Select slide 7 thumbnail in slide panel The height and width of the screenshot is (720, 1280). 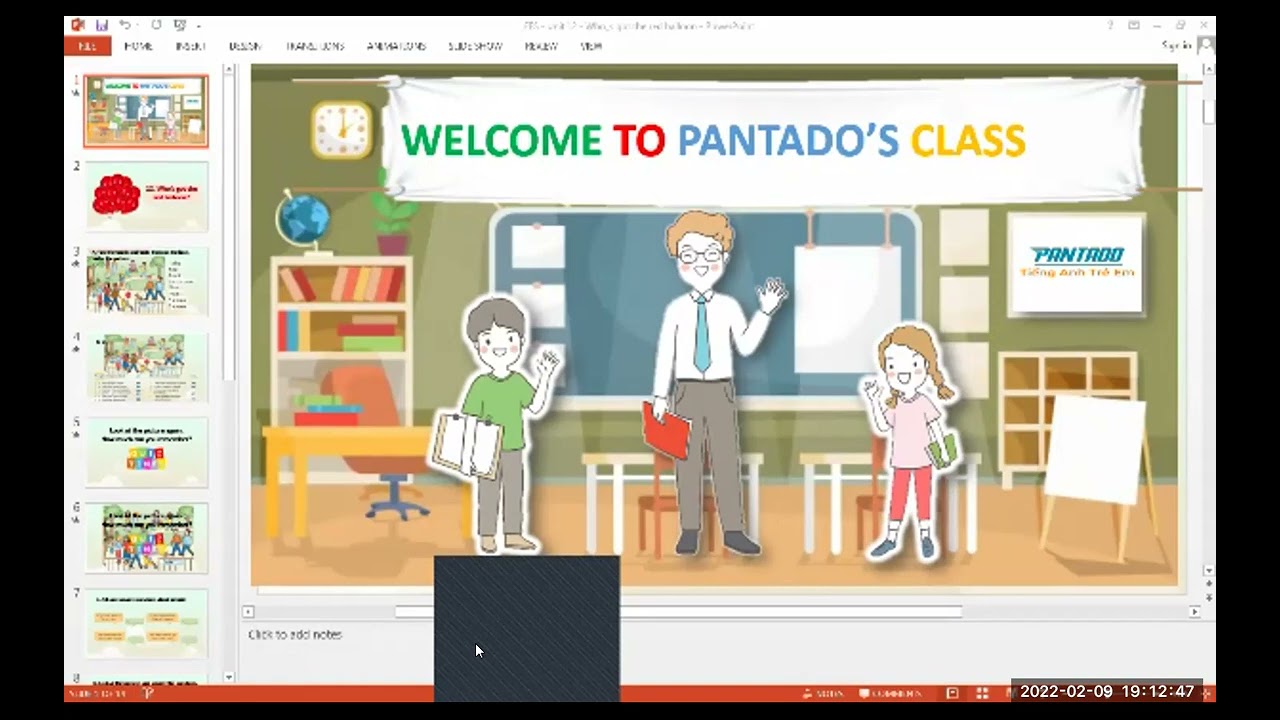coord(146,623)
